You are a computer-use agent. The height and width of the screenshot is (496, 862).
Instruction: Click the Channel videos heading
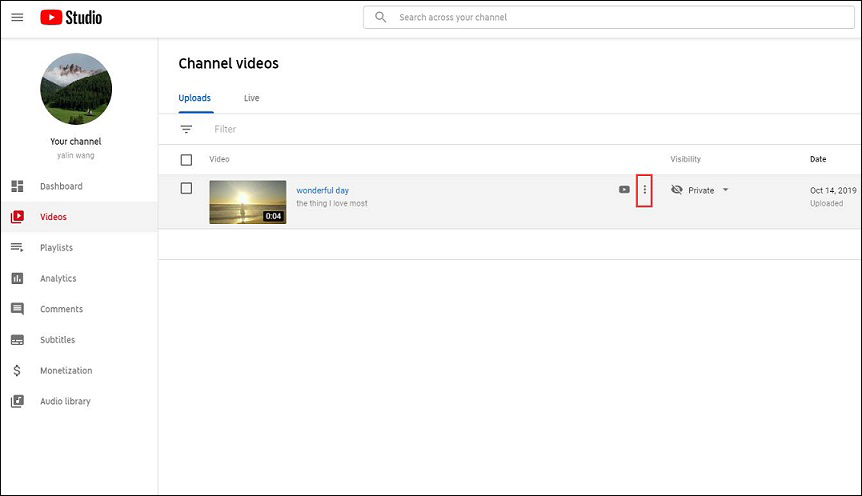coord(229,64)
